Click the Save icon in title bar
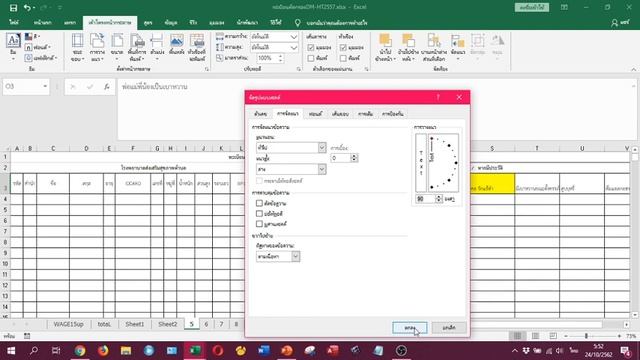The height and width of the screenshot is (360, 640). click(13, 7)
